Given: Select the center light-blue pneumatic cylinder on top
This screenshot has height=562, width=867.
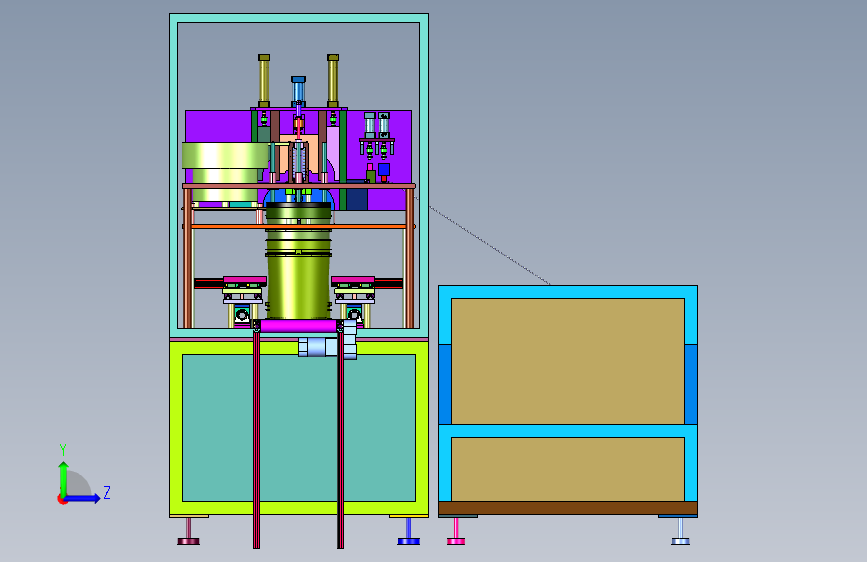Looking at the screenshot, I should pyautogui.click(x=299, y=91).
